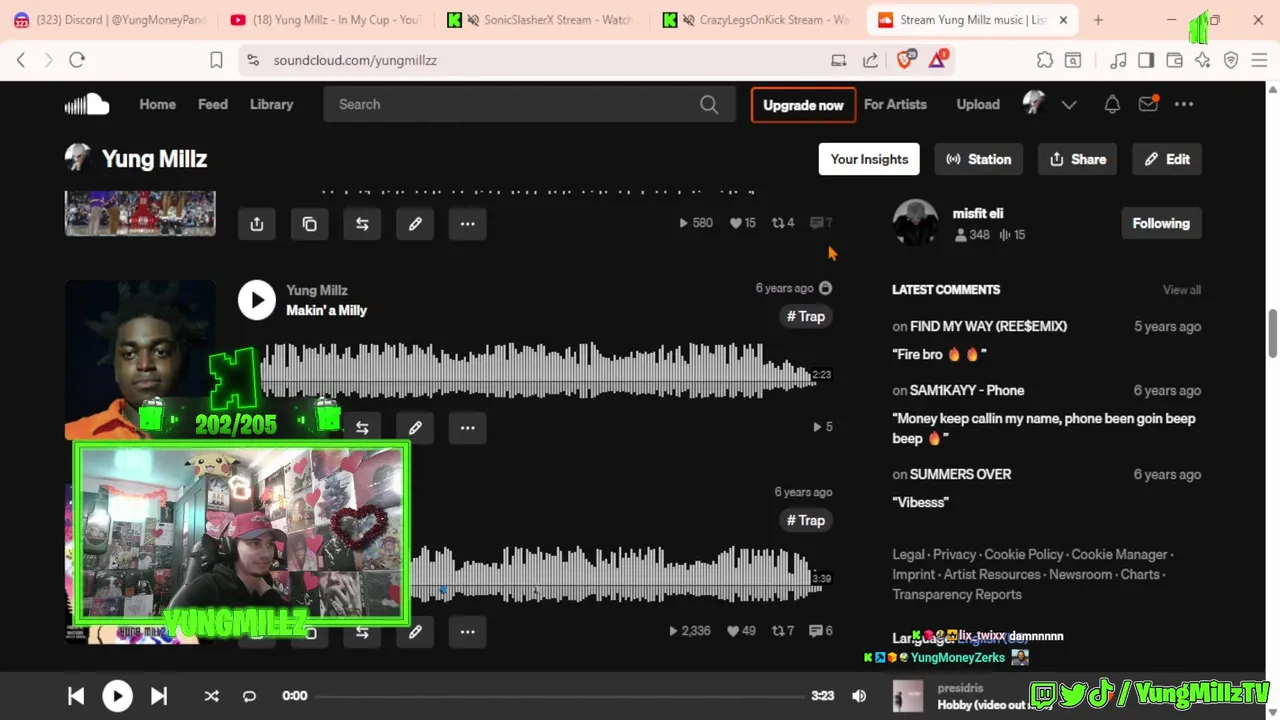Click the Brave Shields lion icon

click(x=905, y=60)
